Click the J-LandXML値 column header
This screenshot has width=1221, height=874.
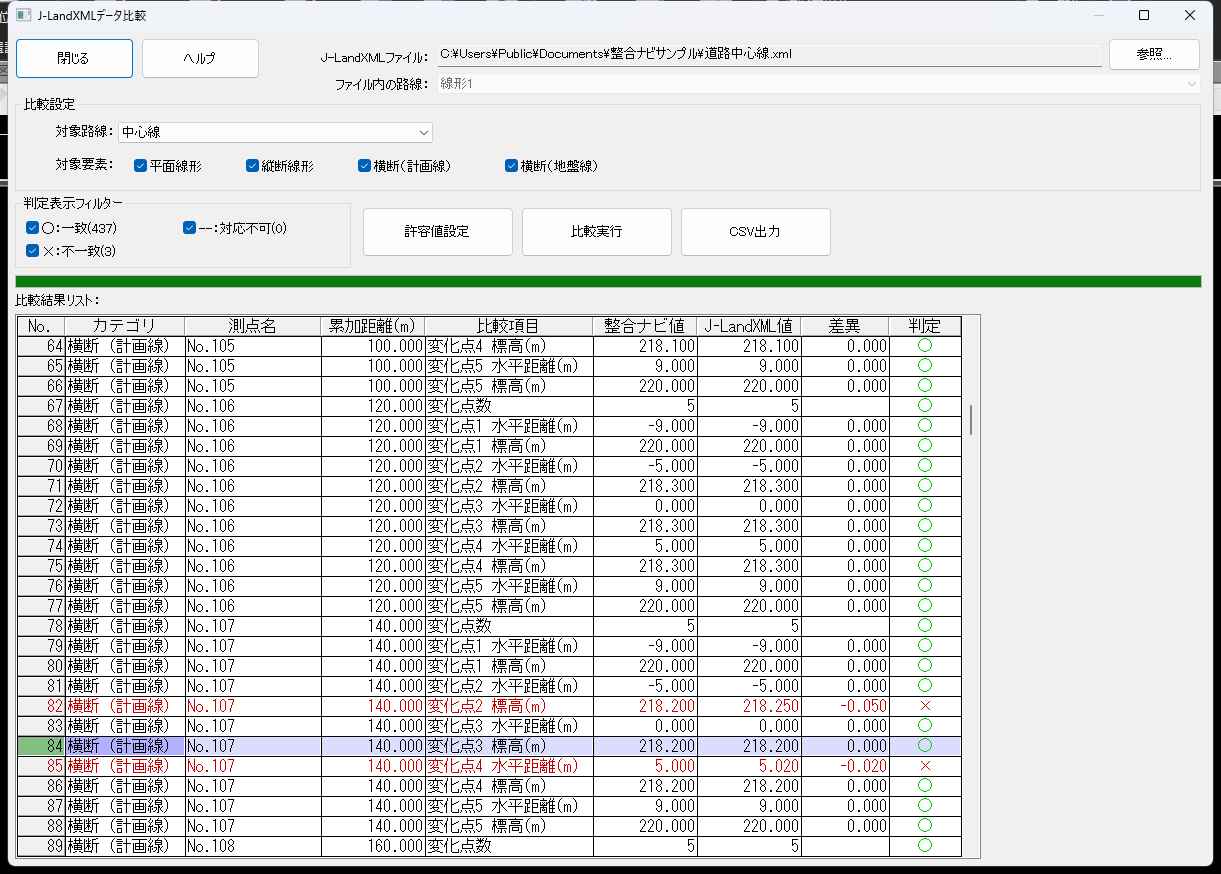pyautogui.click(x=749, y=326)
